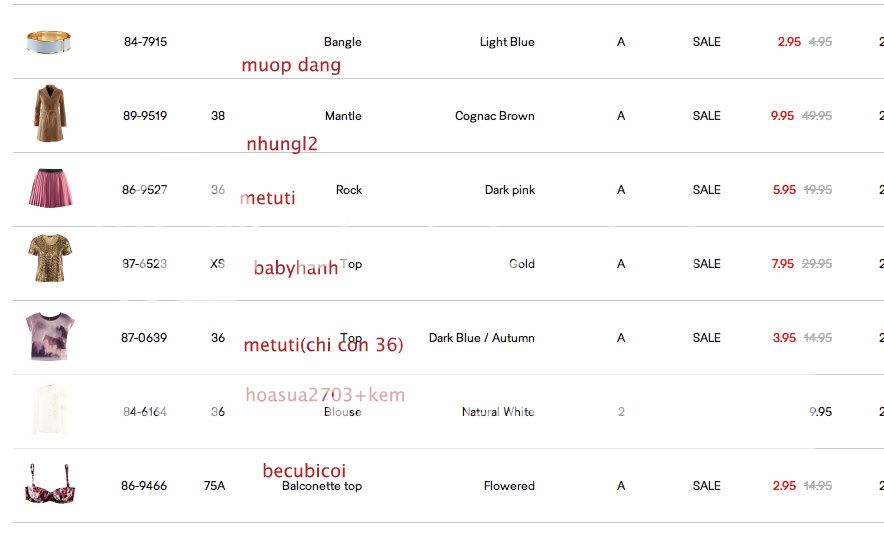Open the cognac brown mantle coat image
Image resolution: width=884 pixels, height=543 pixels.
click(49, 114)
